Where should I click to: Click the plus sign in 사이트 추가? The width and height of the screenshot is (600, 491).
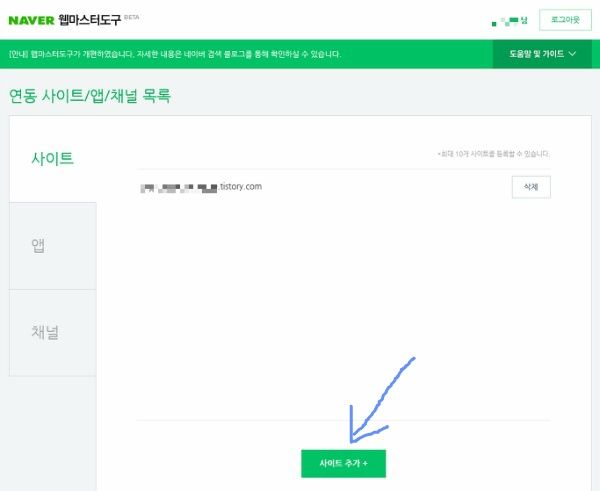click(x=365, y=463)
